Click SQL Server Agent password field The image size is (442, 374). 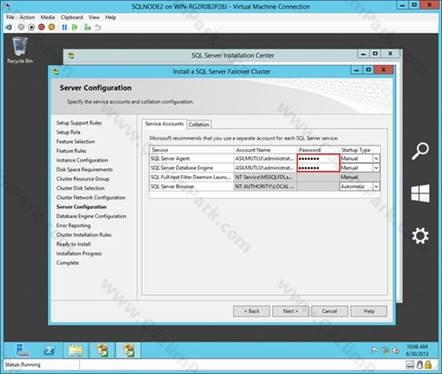pyautogui.click(x=318, y=159)
